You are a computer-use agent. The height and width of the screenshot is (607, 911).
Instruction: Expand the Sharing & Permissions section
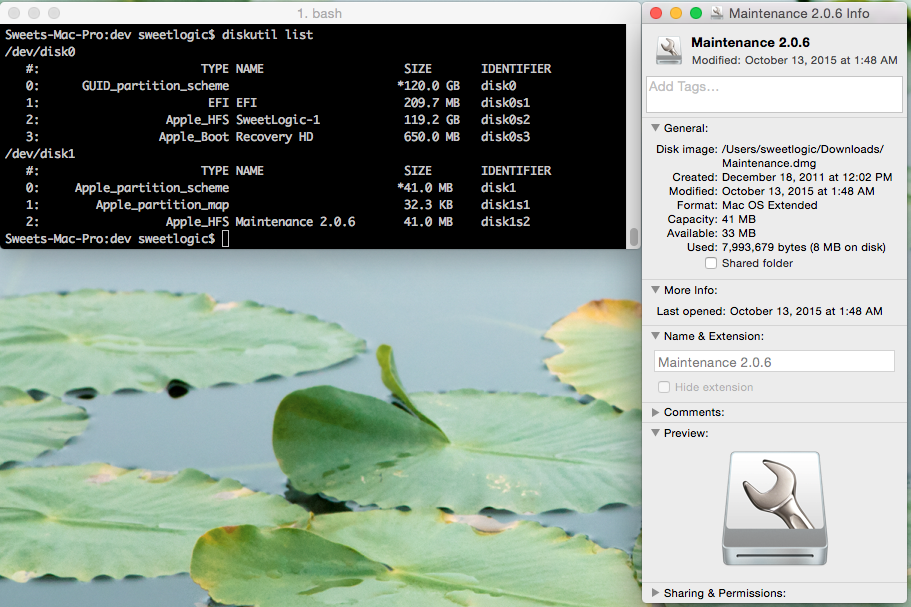[655, 592]
